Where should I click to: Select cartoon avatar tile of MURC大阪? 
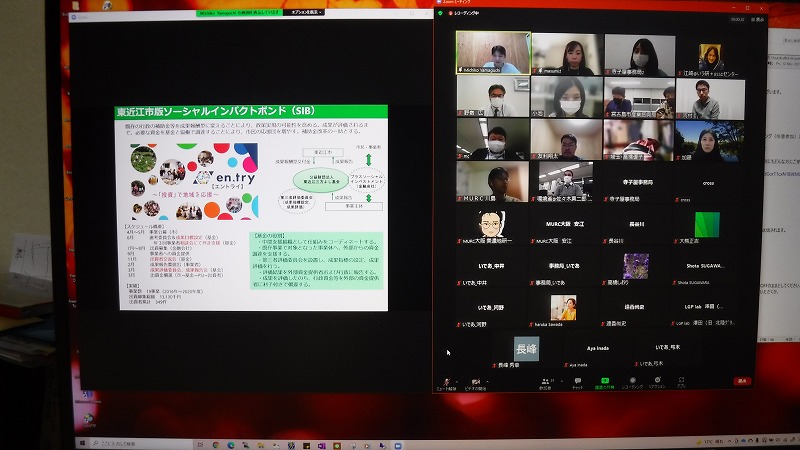pos(492,224)
